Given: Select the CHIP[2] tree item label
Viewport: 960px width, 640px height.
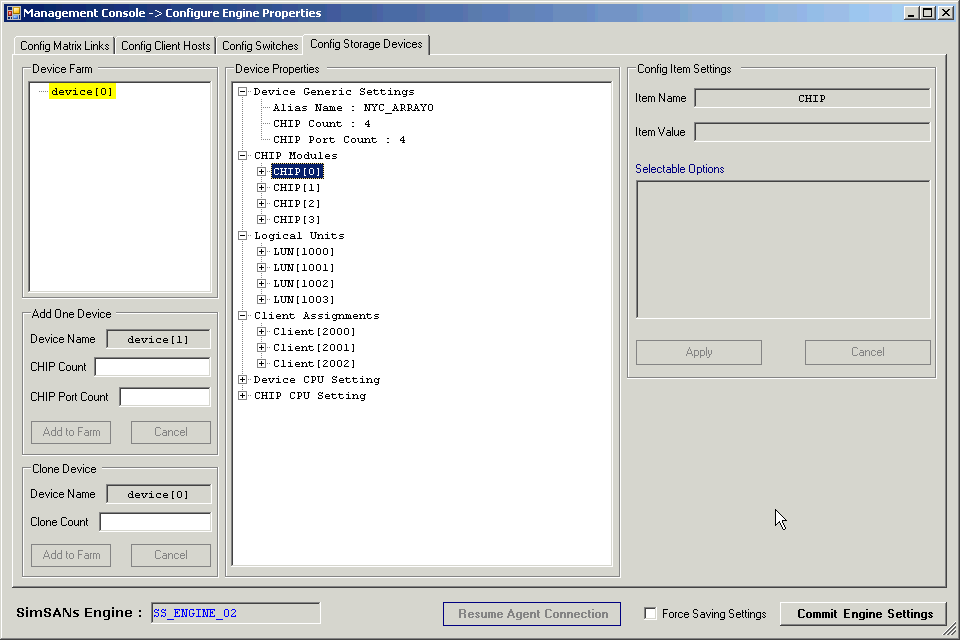Looking at the screenshot, I should [297, 203].
